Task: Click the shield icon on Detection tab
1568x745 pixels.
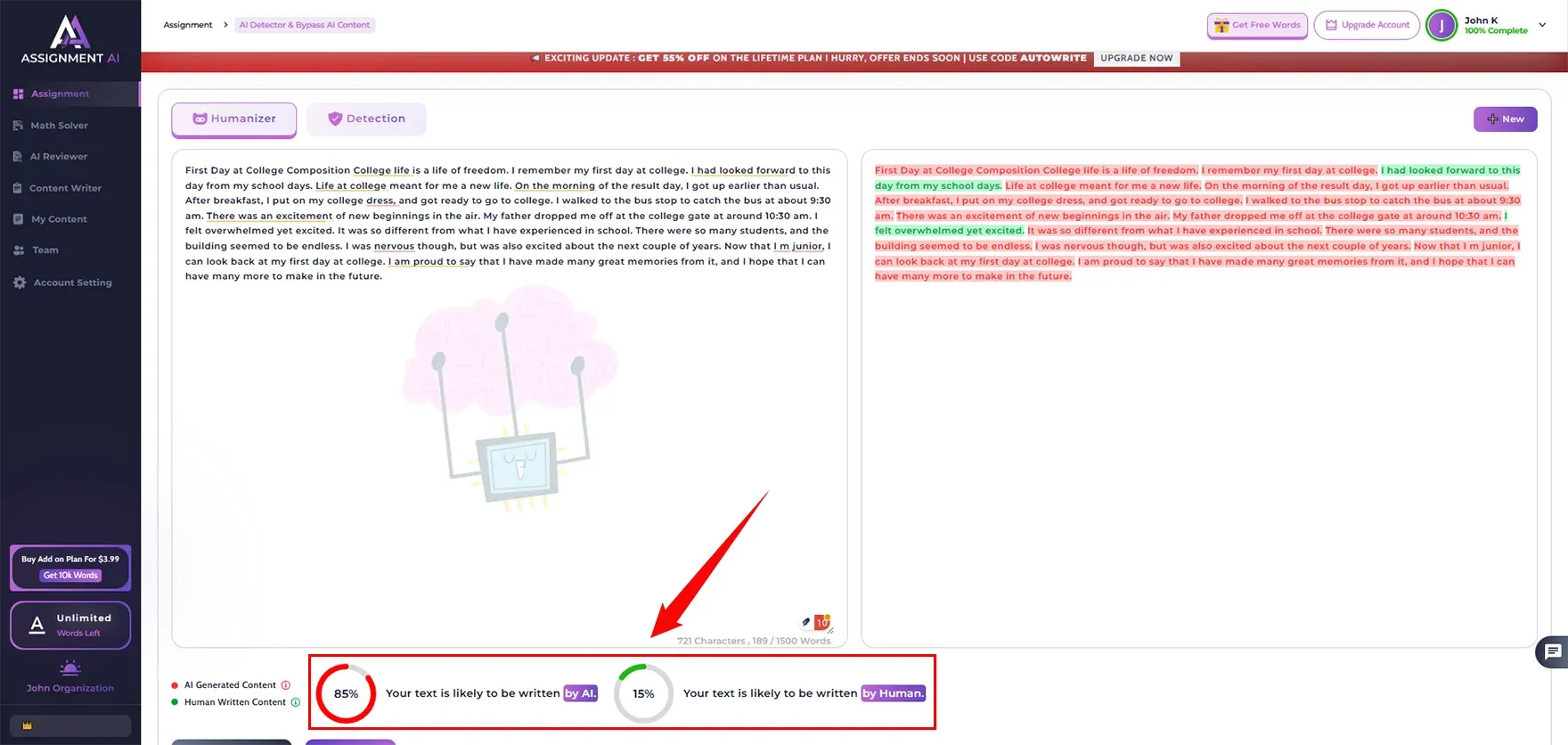Action: click(335, 119)
